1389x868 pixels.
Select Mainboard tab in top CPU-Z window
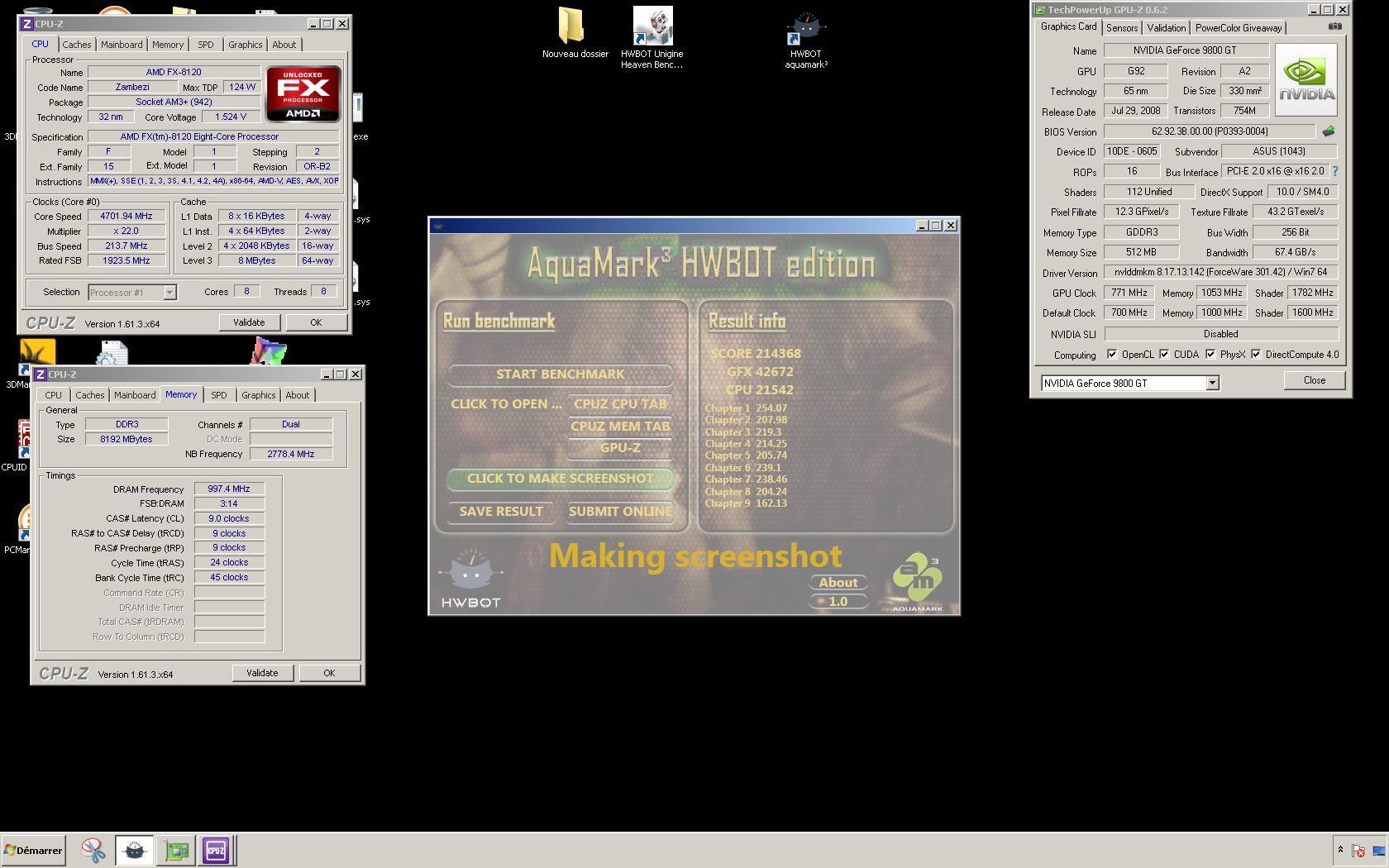click(122, 45)
